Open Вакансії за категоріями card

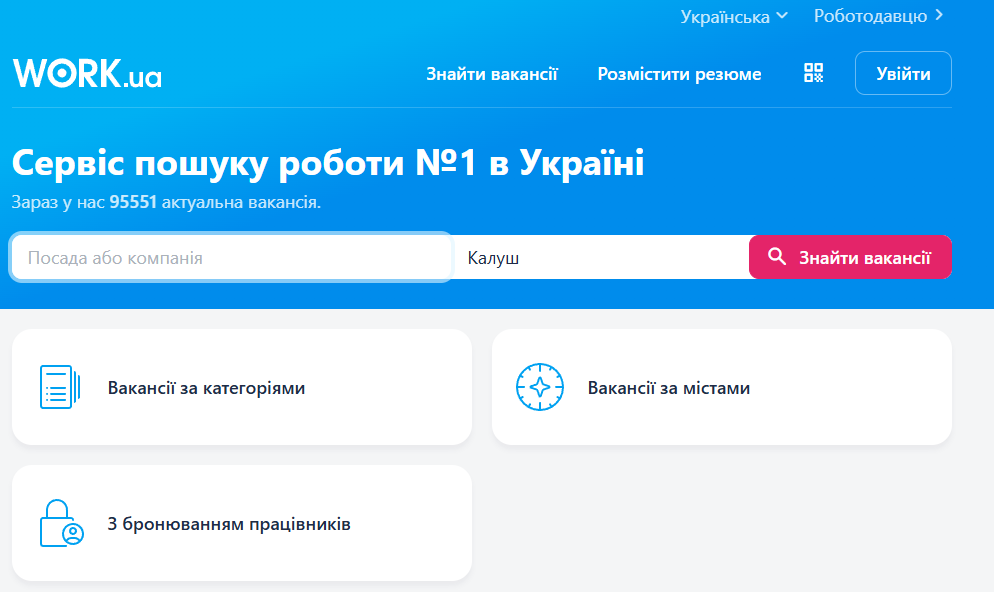[x=242, y=387]
